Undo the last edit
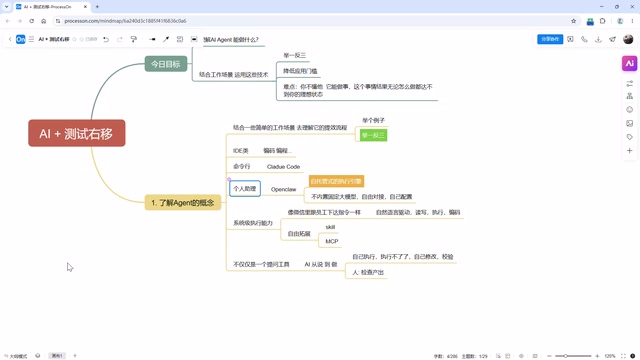This screenshot has height=360, width=640. (x=106, y=39)
